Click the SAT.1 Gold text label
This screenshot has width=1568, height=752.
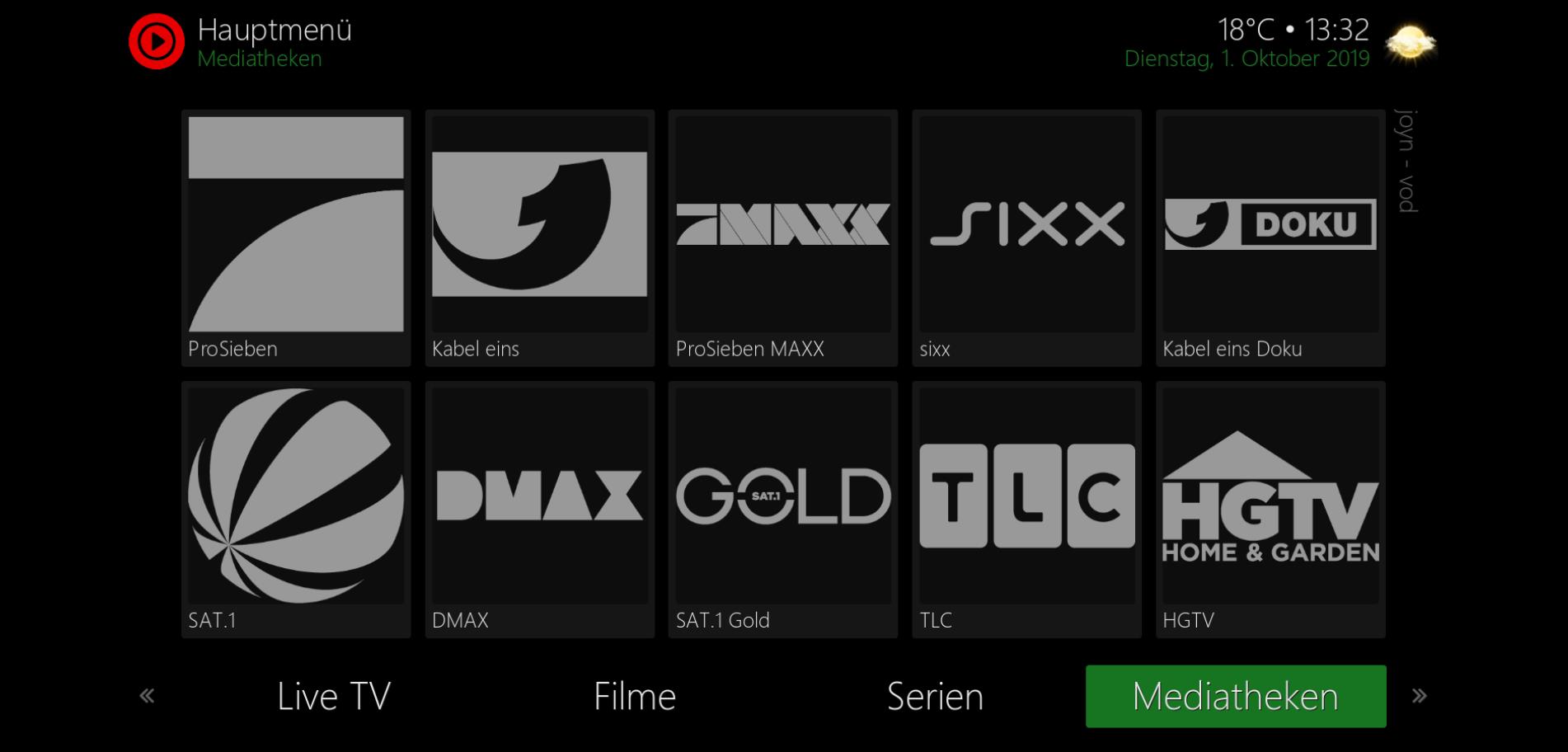[x=723, y=620]
